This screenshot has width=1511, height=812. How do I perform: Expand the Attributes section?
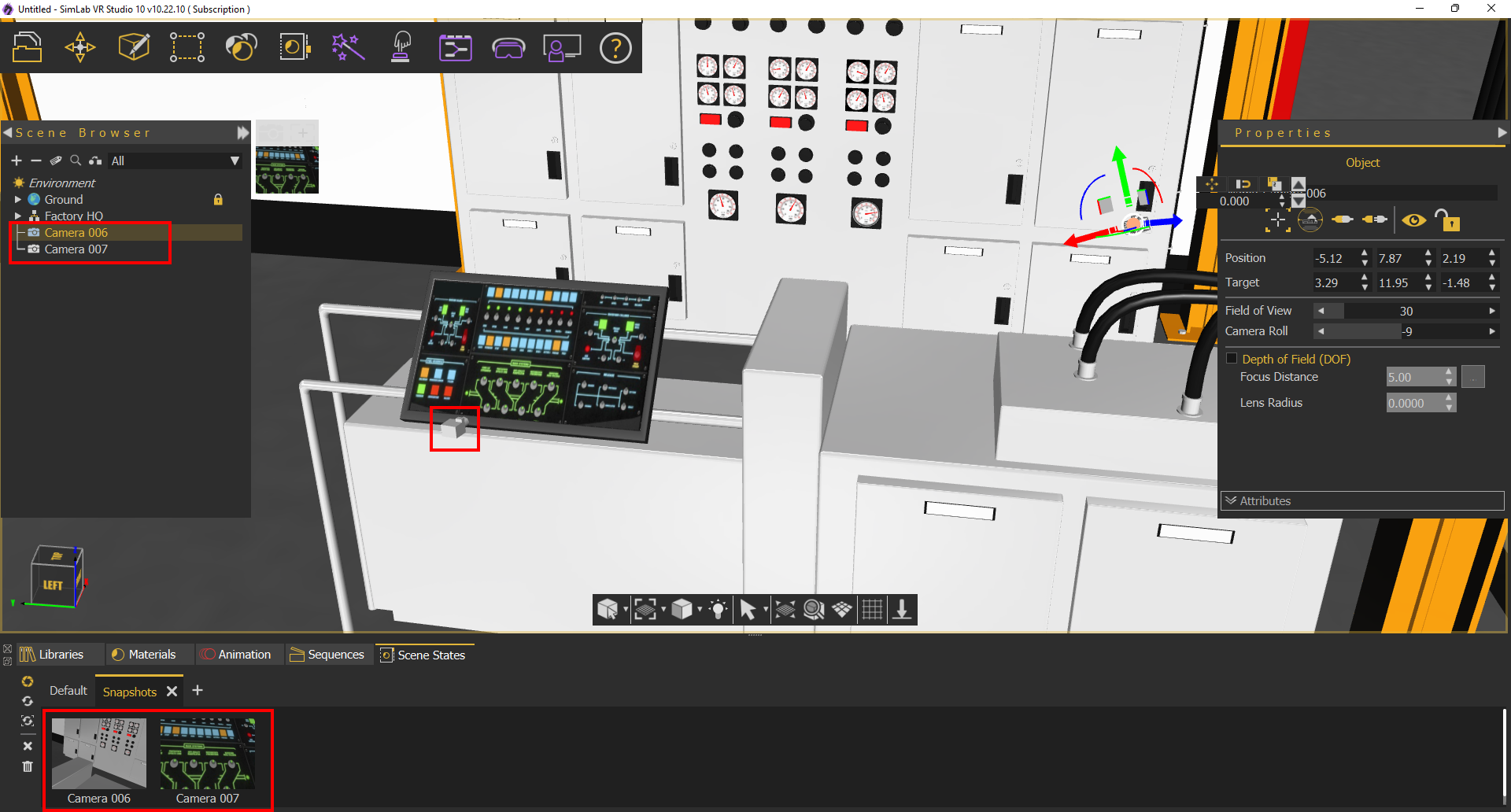click(1362, 501)
